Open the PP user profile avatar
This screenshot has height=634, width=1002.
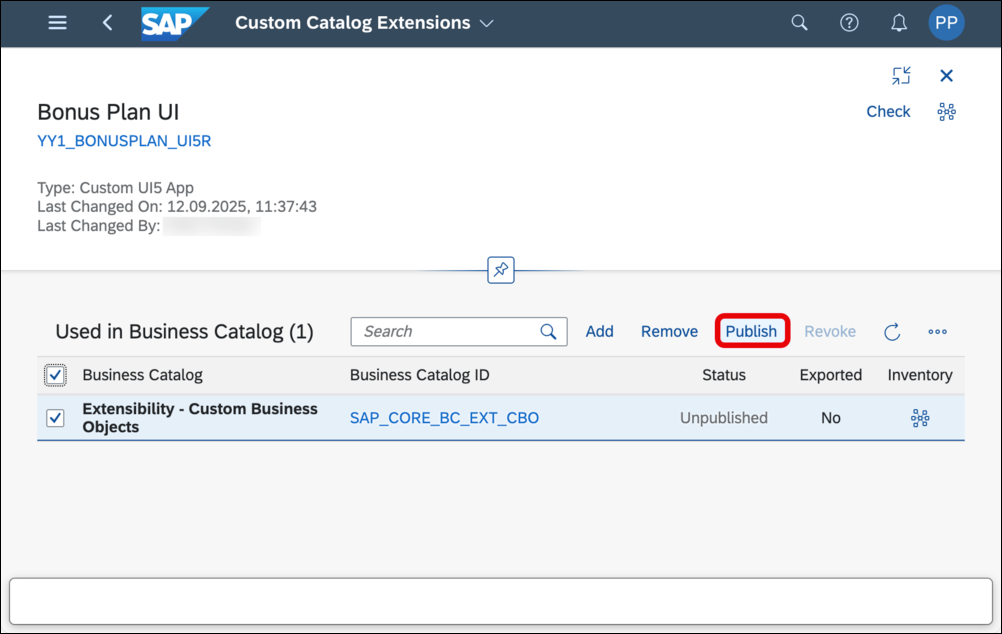coord(946,23)
